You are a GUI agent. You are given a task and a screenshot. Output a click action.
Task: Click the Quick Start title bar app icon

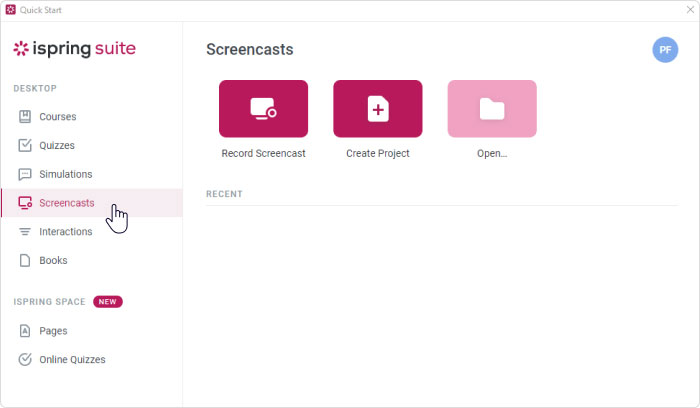coord(10,9)
